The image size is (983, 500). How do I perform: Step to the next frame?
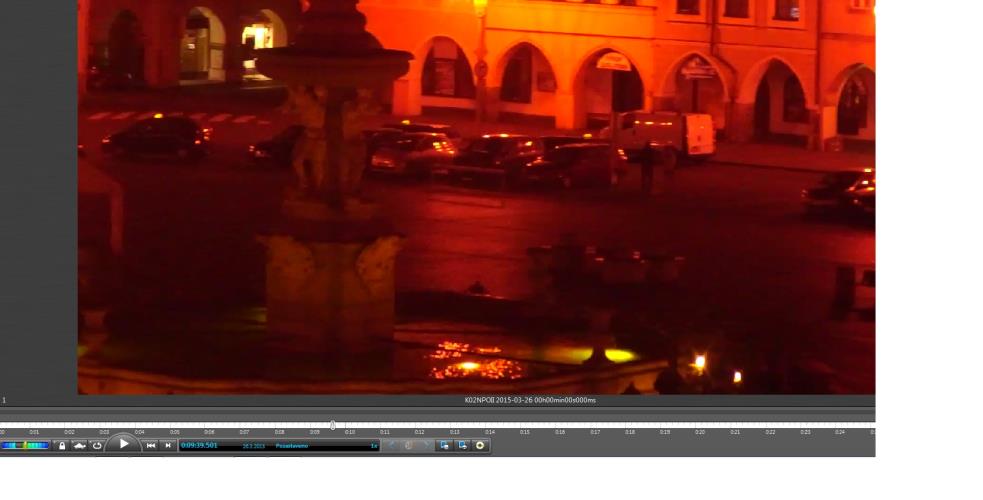click(167, 445)
